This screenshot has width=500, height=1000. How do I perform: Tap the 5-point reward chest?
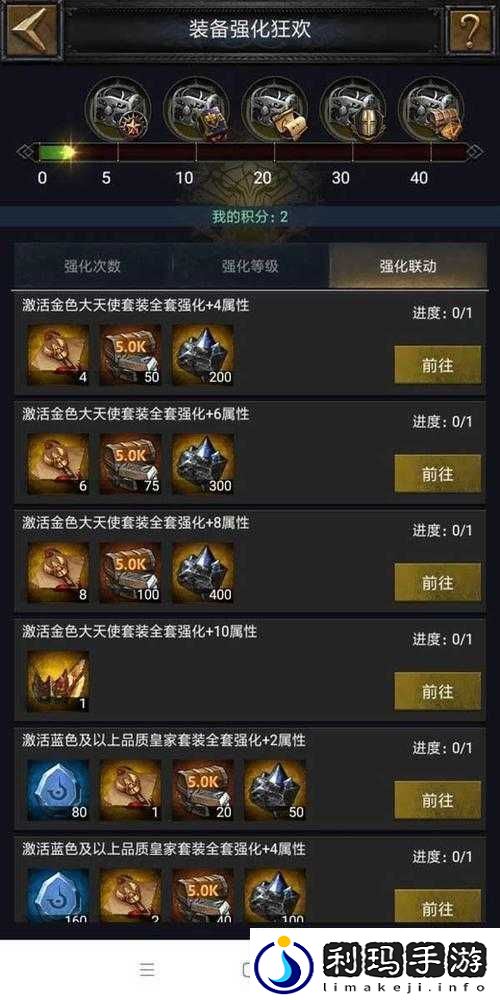coord(118,107)
